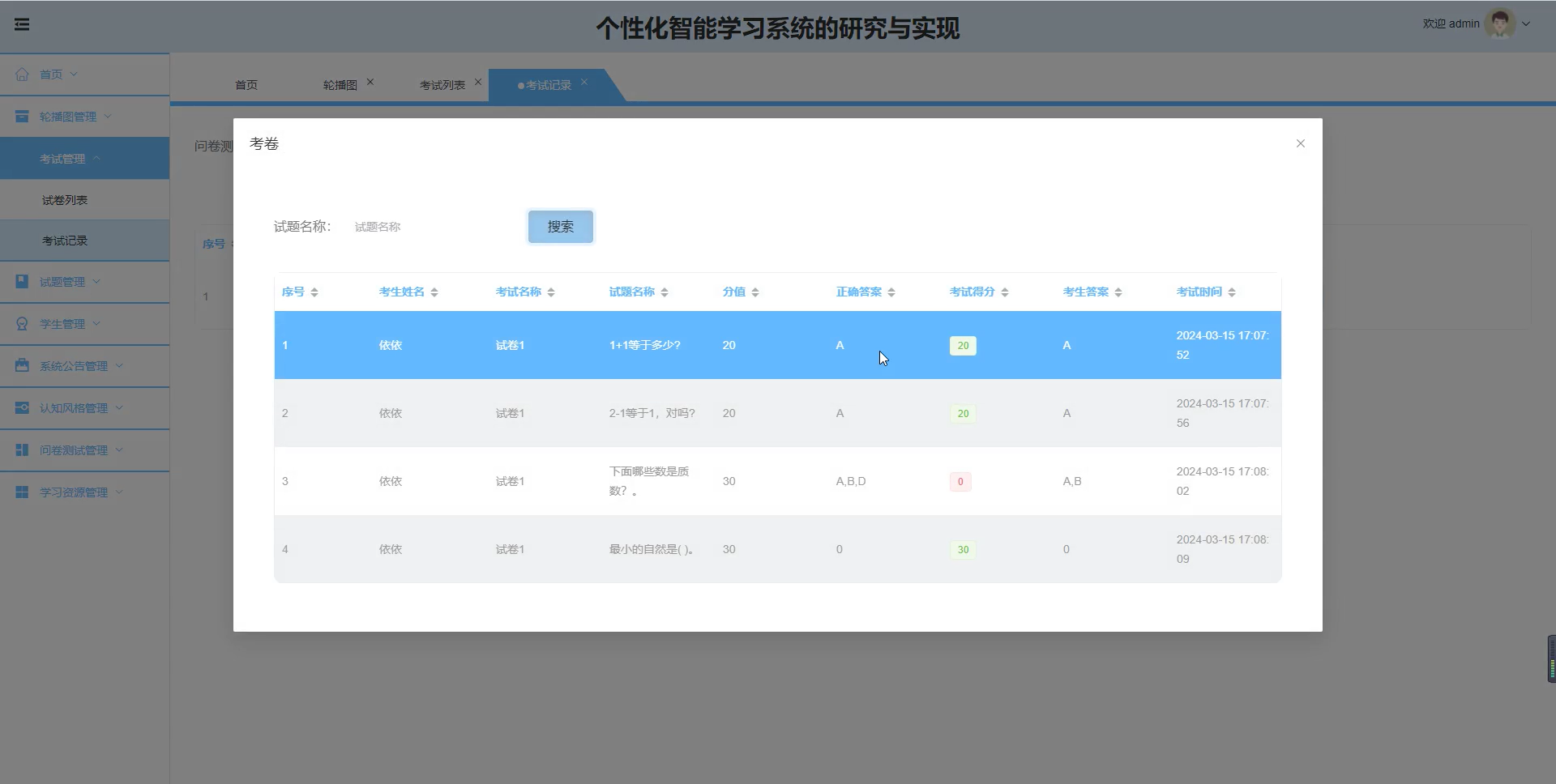This screenshot has height=784, width=1556.
Task: Switch to the 首页 tab
Action: tap(246, 84)
